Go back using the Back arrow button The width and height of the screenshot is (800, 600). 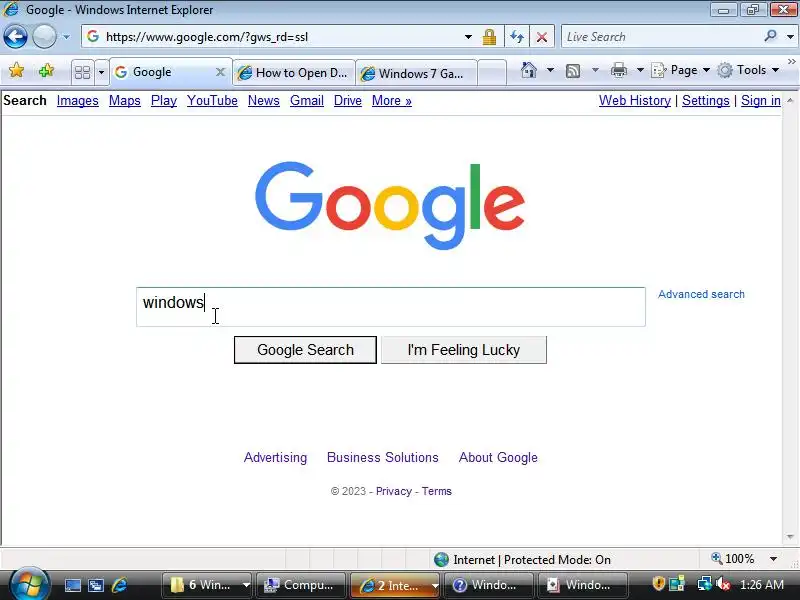15,37
